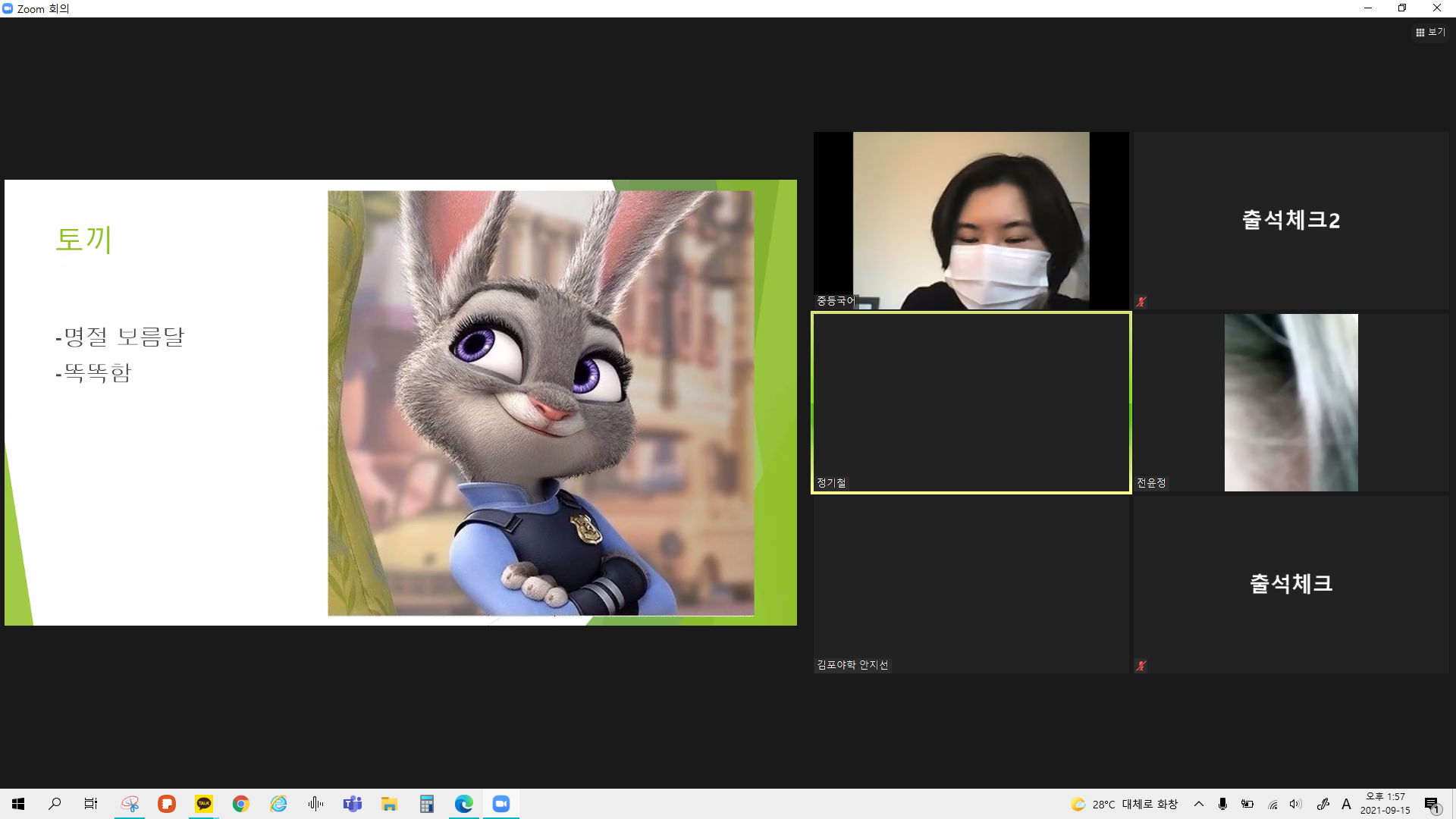Select the 출석체크 participant tile
The height and width of the screenshot is (819, 1456).
(x=1291, y=585)
